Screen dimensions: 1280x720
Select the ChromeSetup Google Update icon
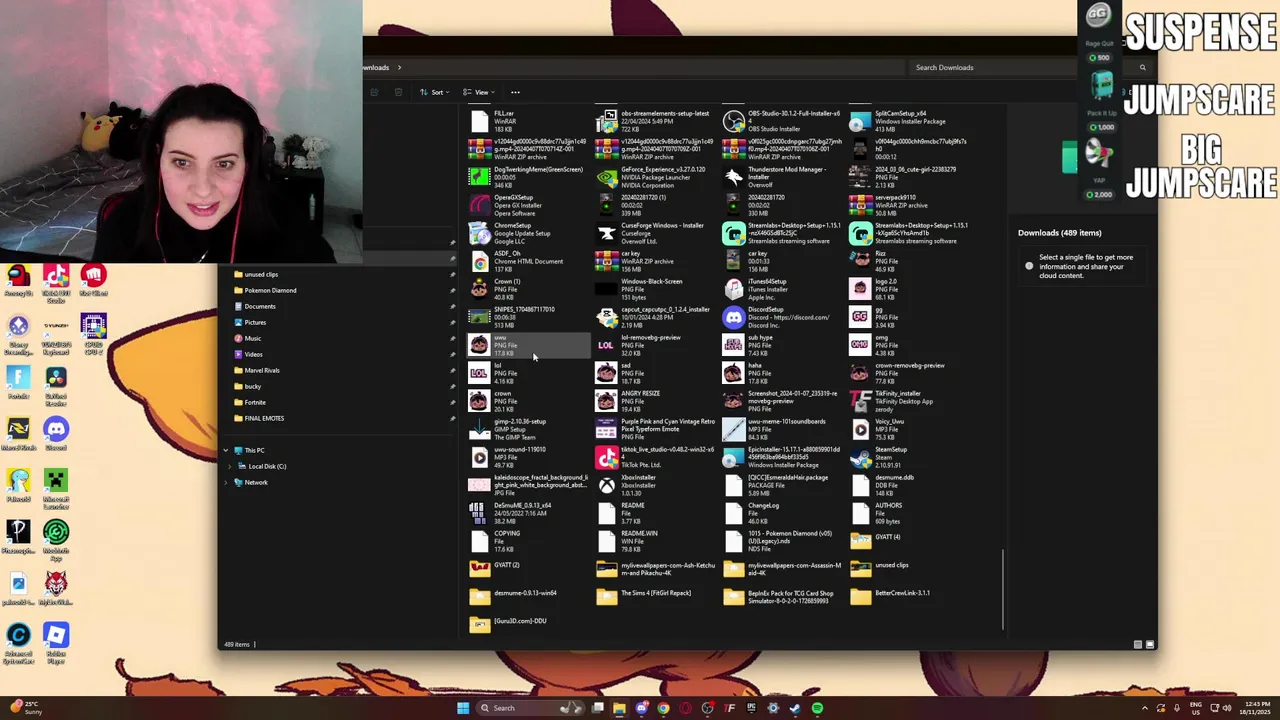480,234
